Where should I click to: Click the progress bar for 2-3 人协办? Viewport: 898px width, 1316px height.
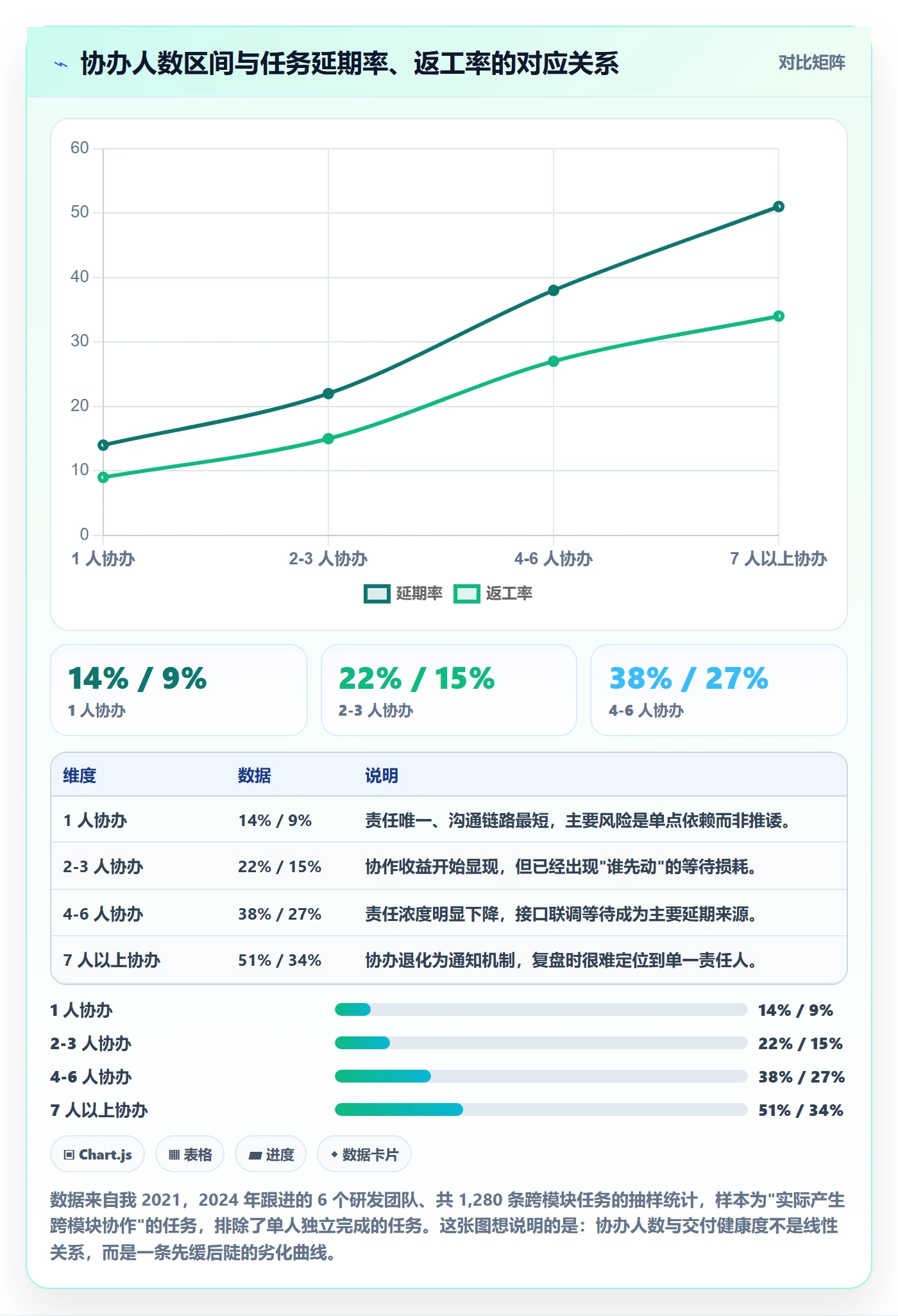541,1043
